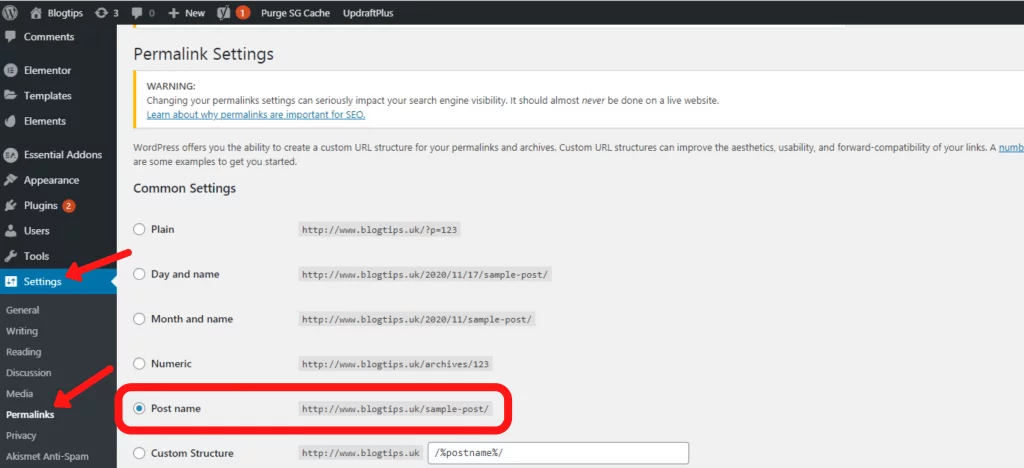Click the Month and name example URL
The height and width of the screenshot is (468, 1024).
[417, 319]
